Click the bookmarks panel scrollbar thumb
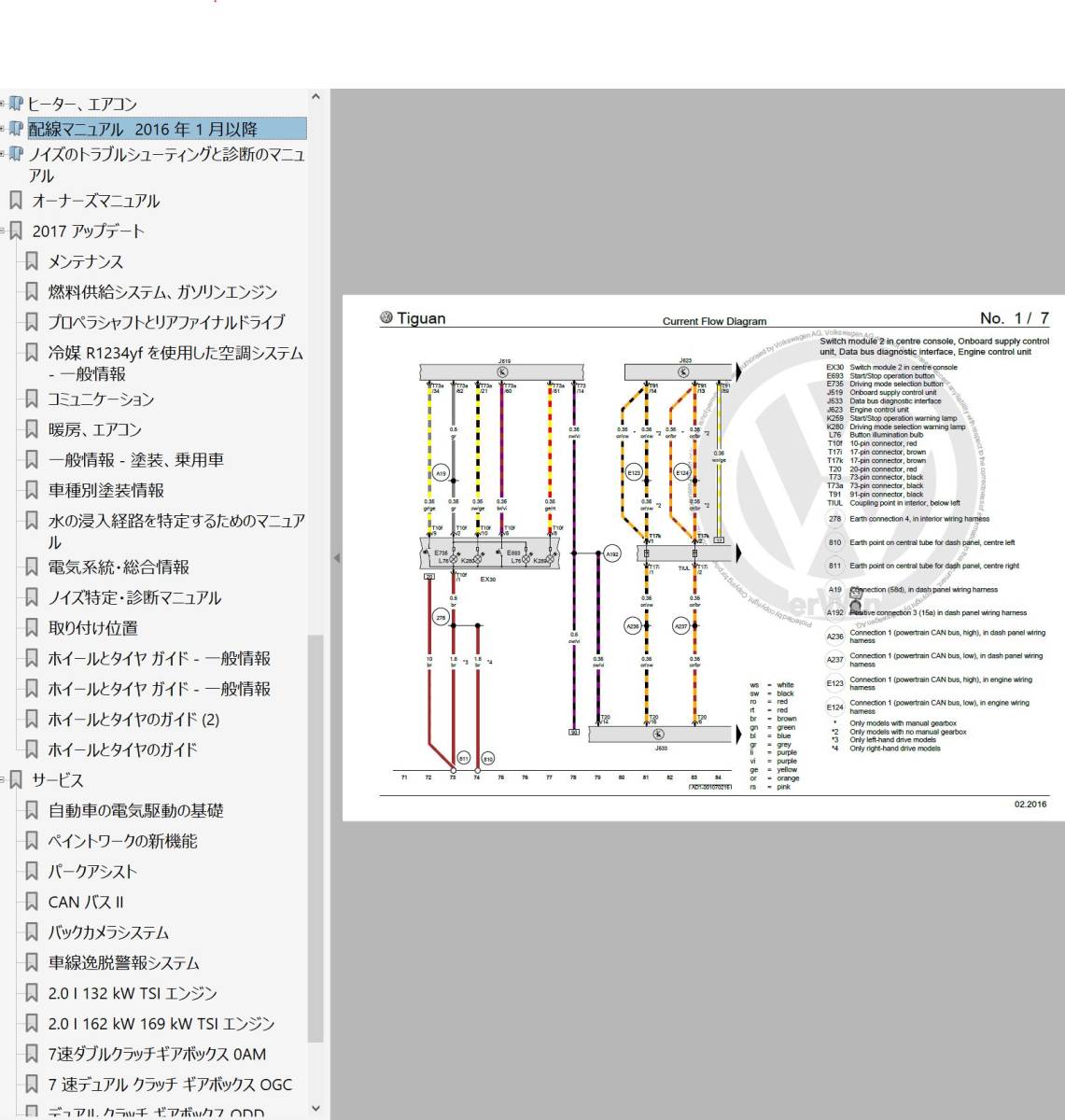The image size is (1065, 1120). (315, 838)
